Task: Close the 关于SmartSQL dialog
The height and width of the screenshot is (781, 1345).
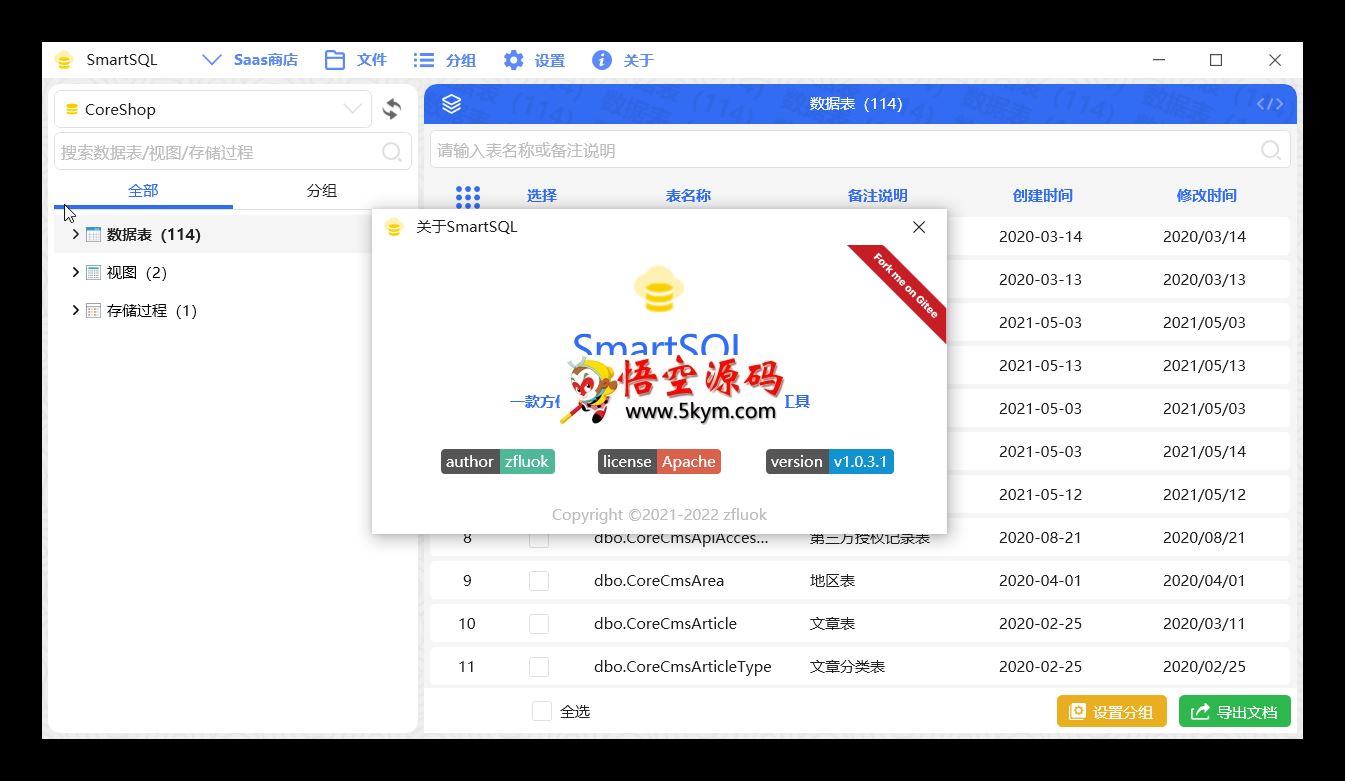Action: pyautogui.click(x=919, y=227)
